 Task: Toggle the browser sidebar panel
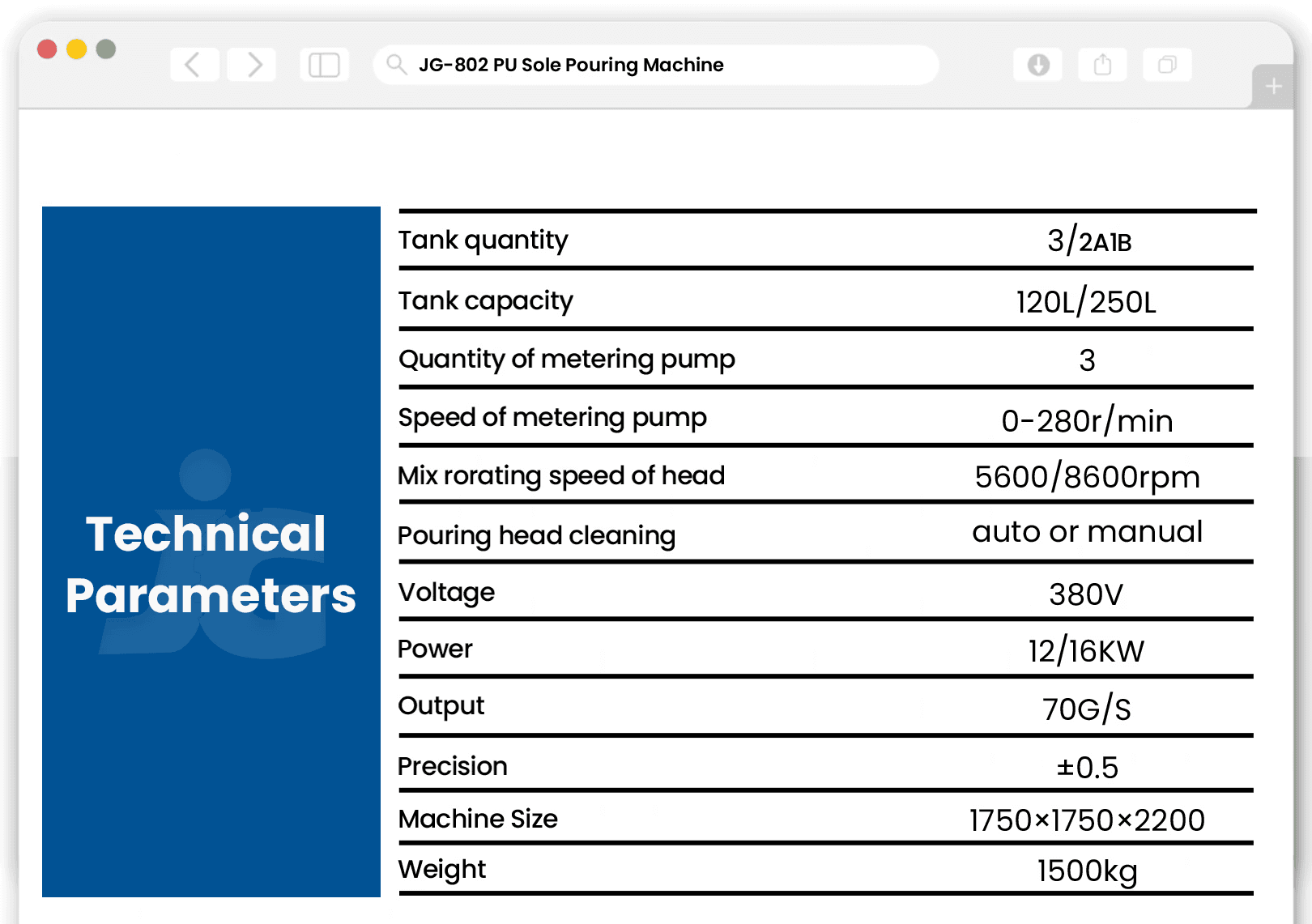[x=324, y=65]
